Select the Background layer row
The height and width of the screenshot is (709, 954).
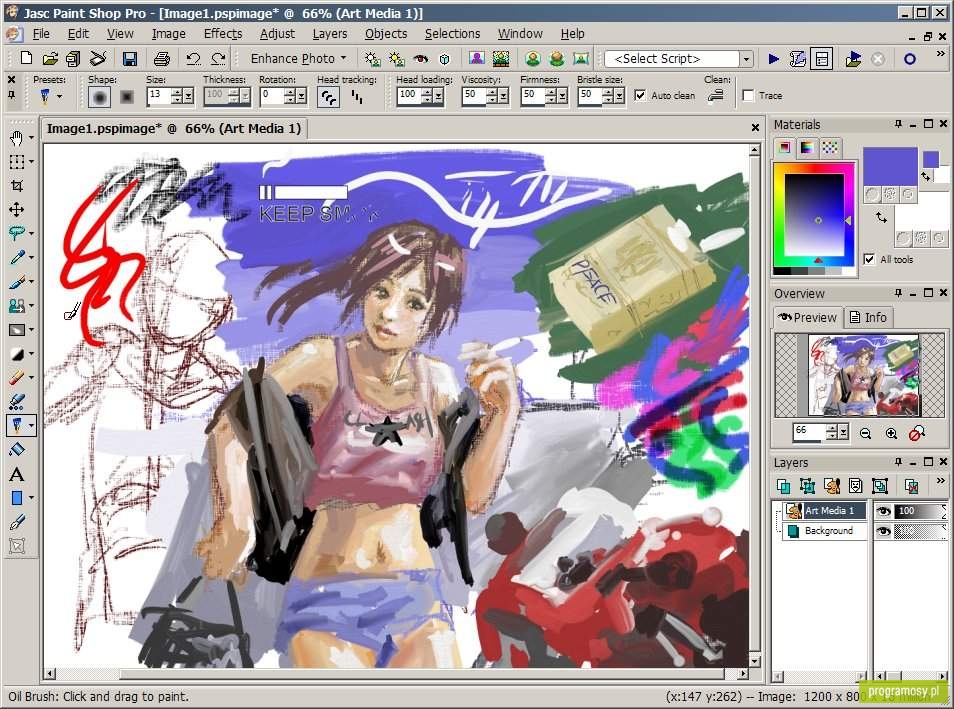coord(824,531)
